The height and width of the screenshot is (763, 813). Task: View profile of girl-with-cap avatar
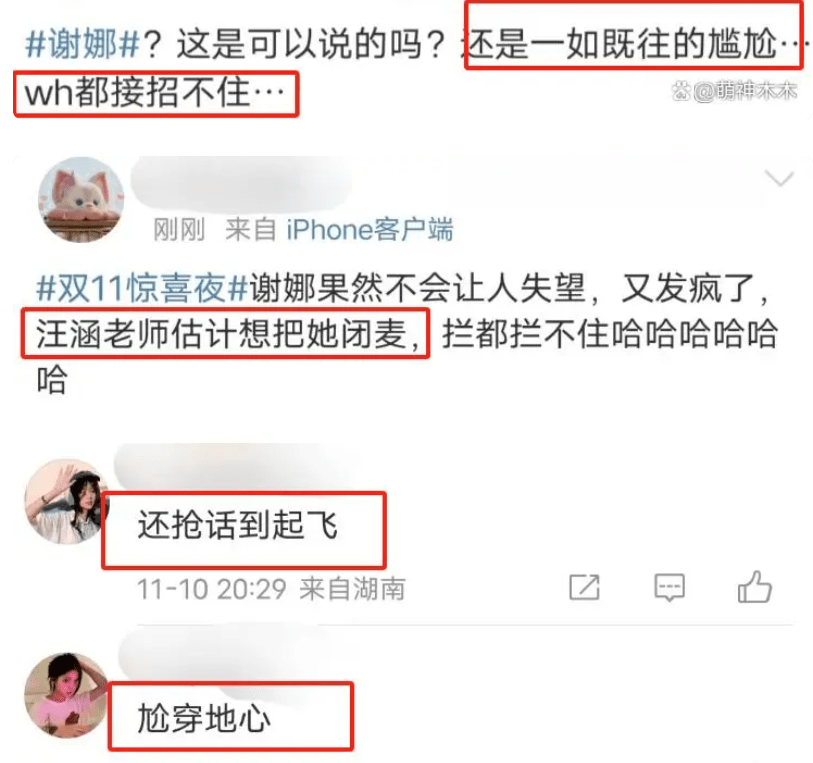pos(66,502)
